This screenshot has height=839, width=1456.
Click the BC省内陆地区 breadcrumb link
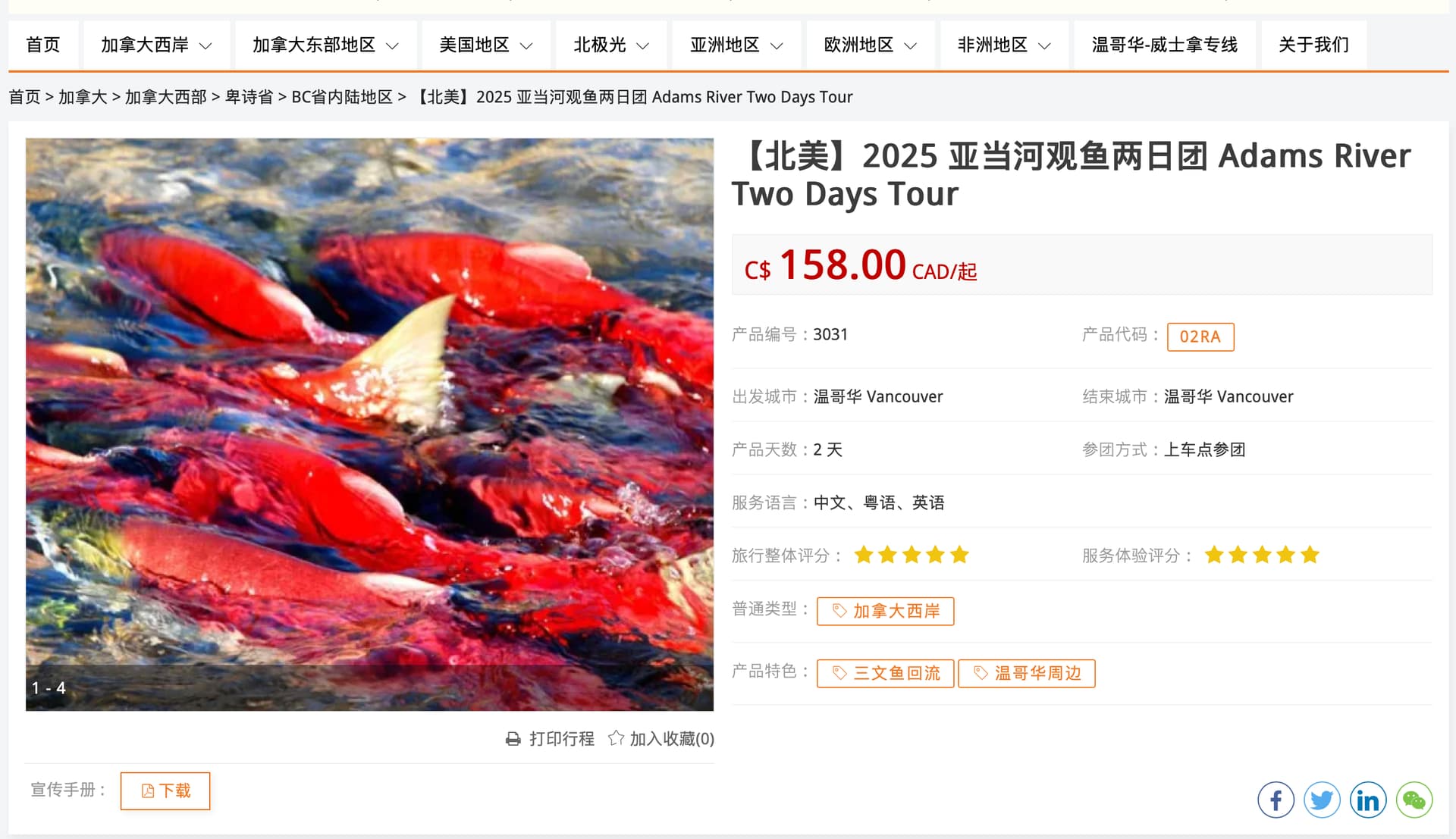pos(342,97)
